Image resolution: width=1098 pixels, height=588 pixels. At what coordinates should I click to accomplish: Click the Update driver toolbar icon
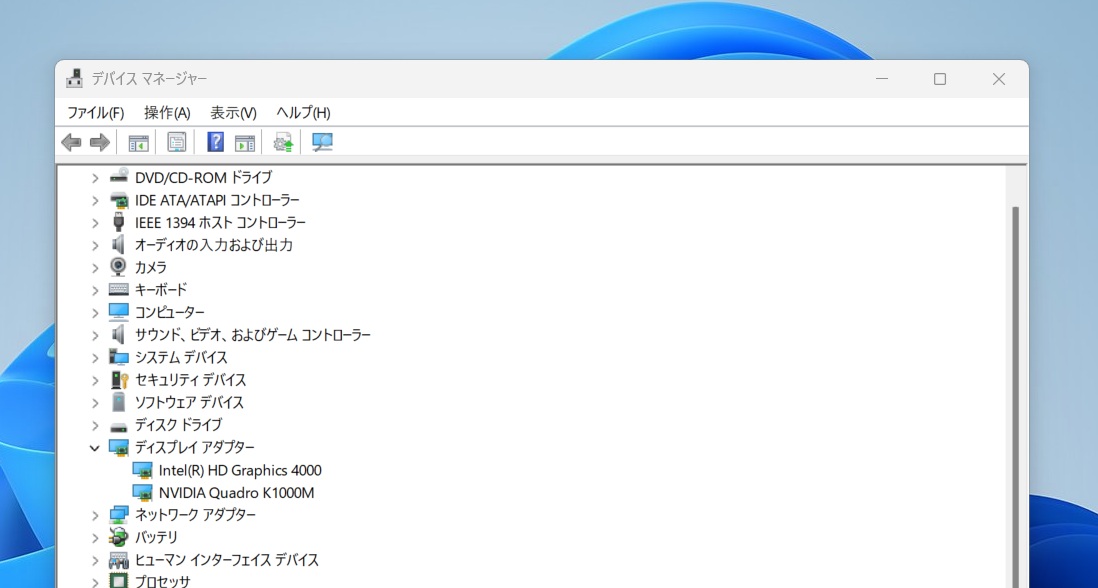283,142
